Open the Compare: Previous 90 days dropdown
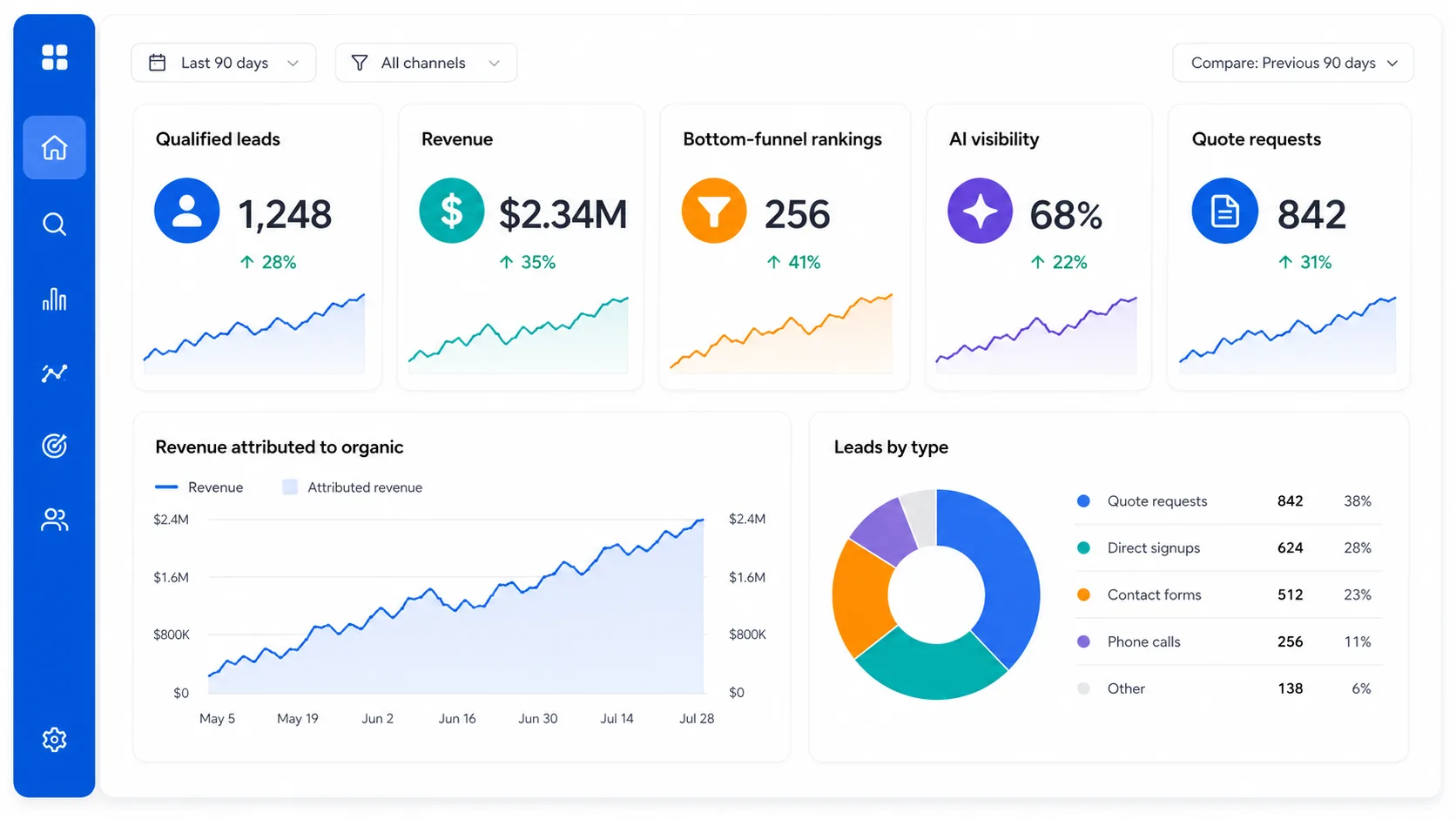The height and width of the screenshot is (819, 1456). point(1293,63)
